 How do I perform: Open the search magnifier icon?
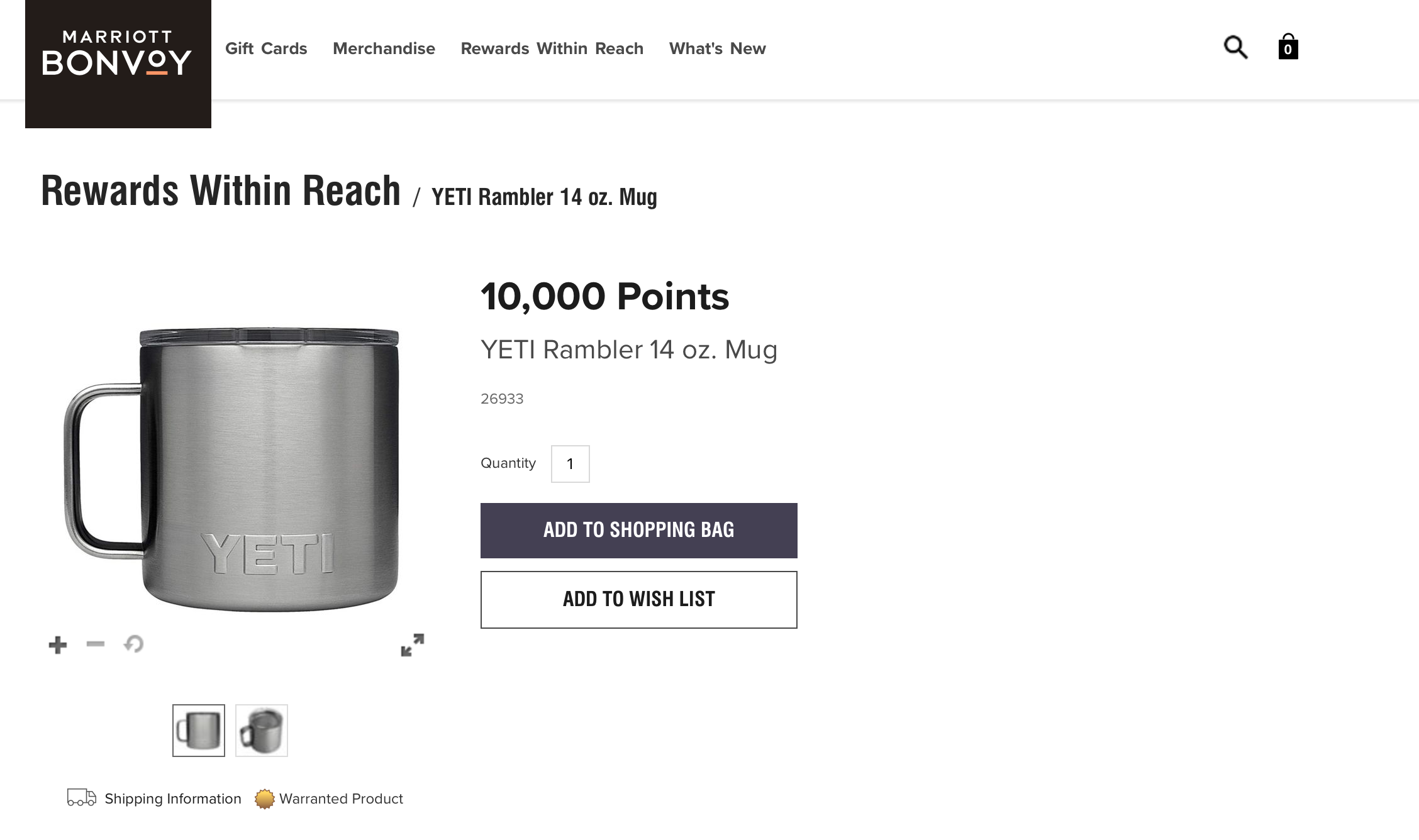tap(1235, 47)
